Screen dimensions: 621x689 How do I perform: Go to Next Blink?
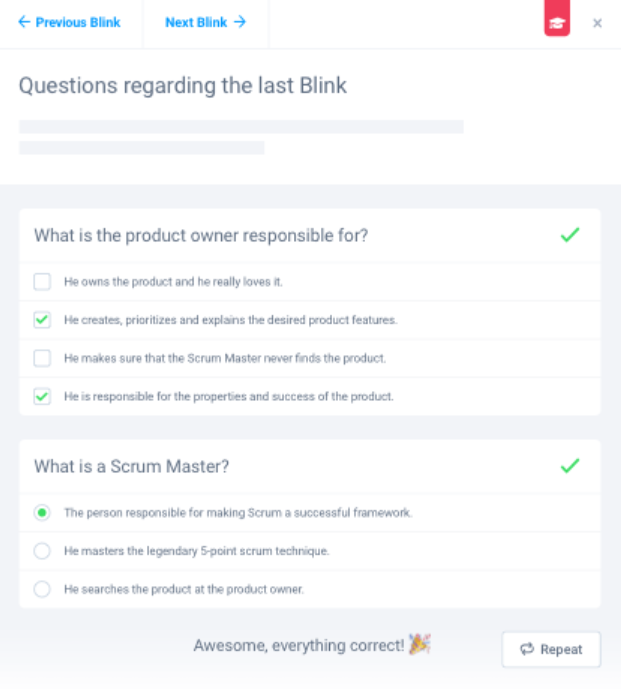pos(196,22)
